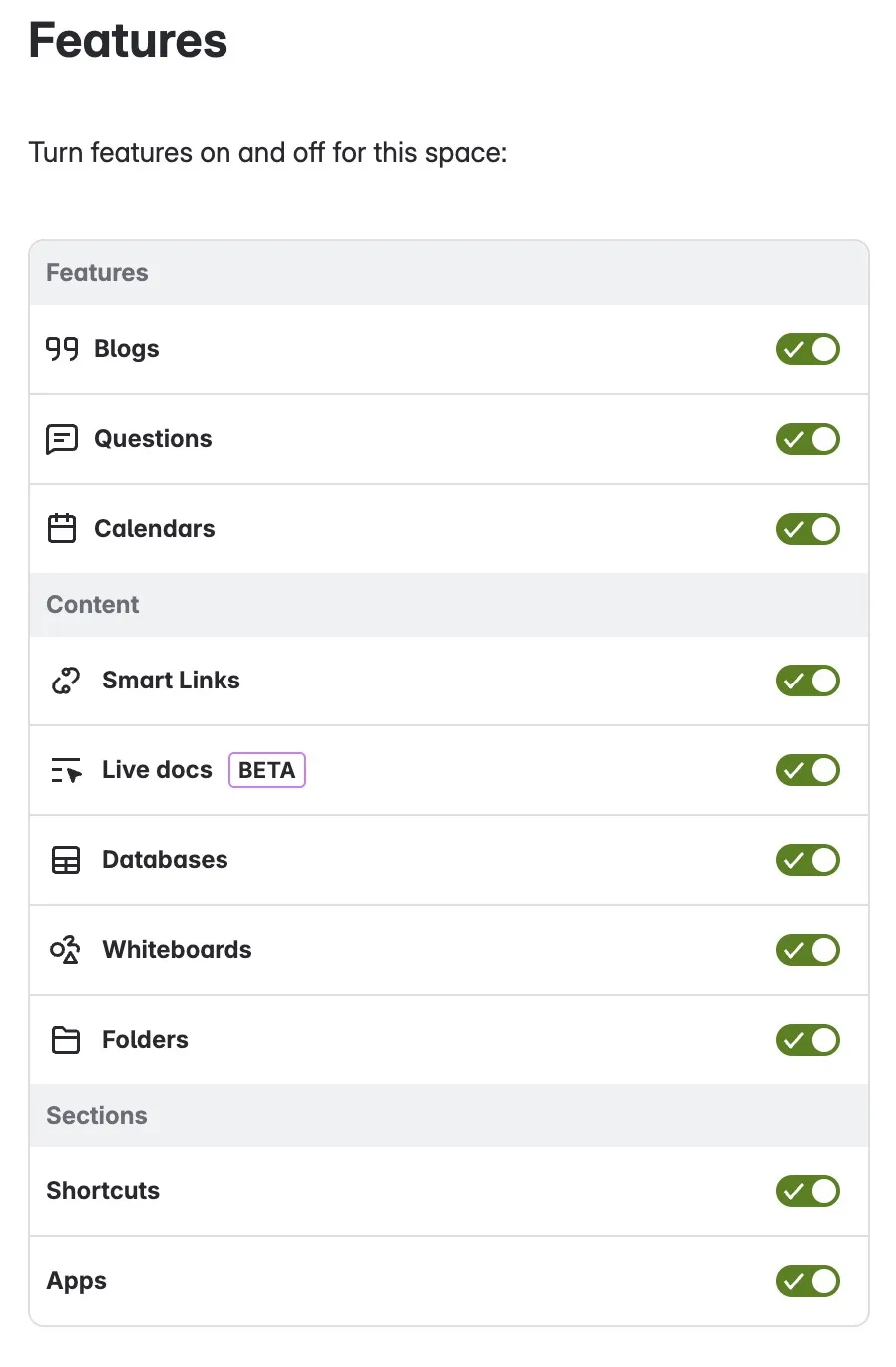Turn off the Apps section toggle

coord(808,1281)
